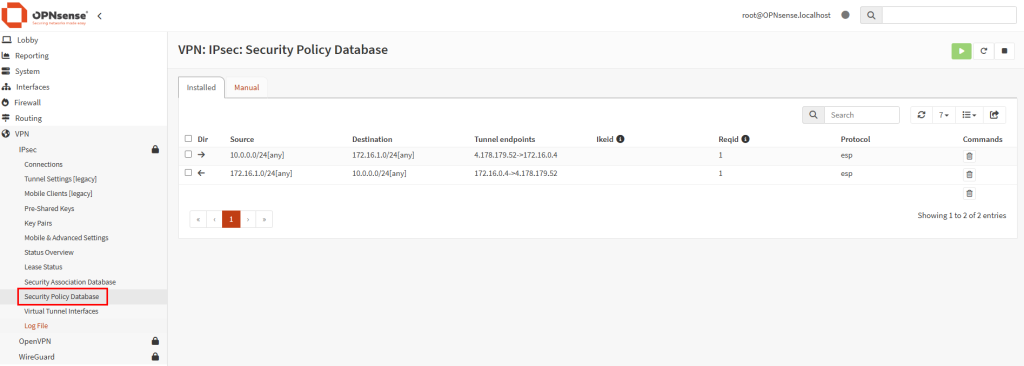This screenshot has width=1024, height=366.
Task: Tick the checkbox for the 10.0.0.0/24 source row
Action: click(188, 155)
